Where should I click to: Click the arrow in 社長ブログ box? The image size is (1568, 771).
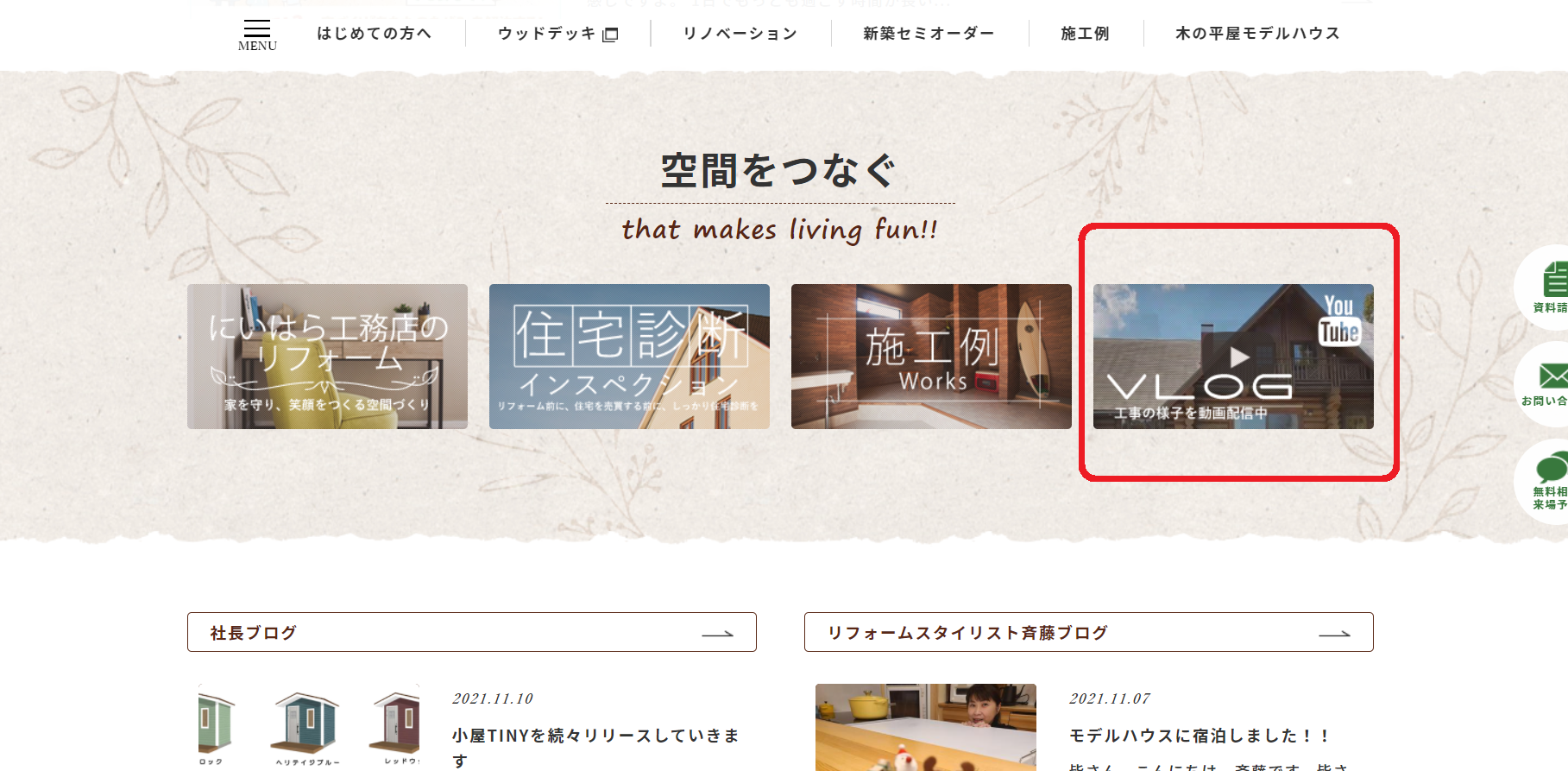[x=717, y=634]
